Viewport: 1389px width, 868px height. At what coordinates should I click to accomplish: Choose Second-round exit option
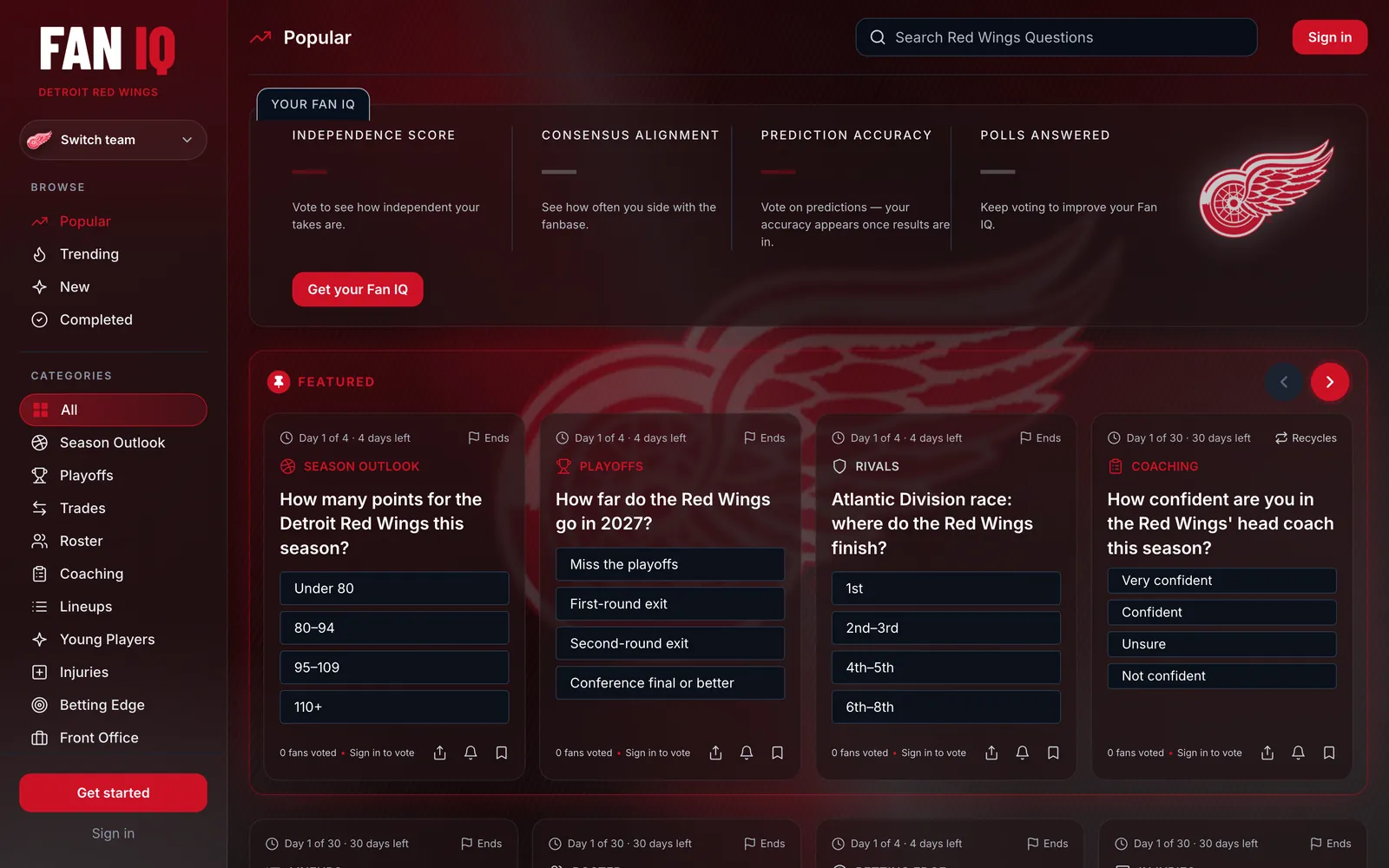coord(670,643)
